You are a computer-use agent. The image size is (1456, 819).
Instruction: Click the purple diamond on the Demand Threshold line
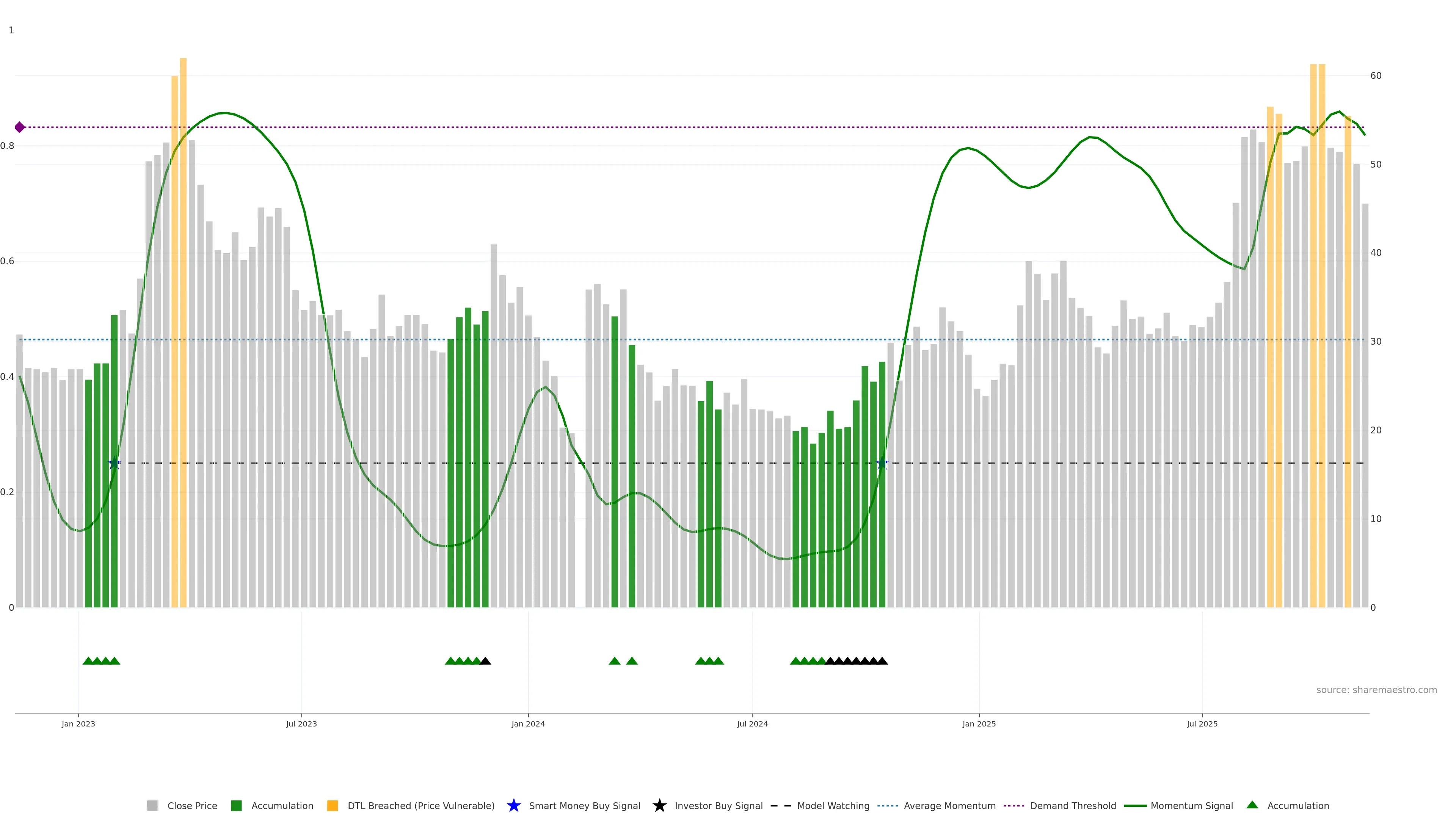(x=20, y=127)
